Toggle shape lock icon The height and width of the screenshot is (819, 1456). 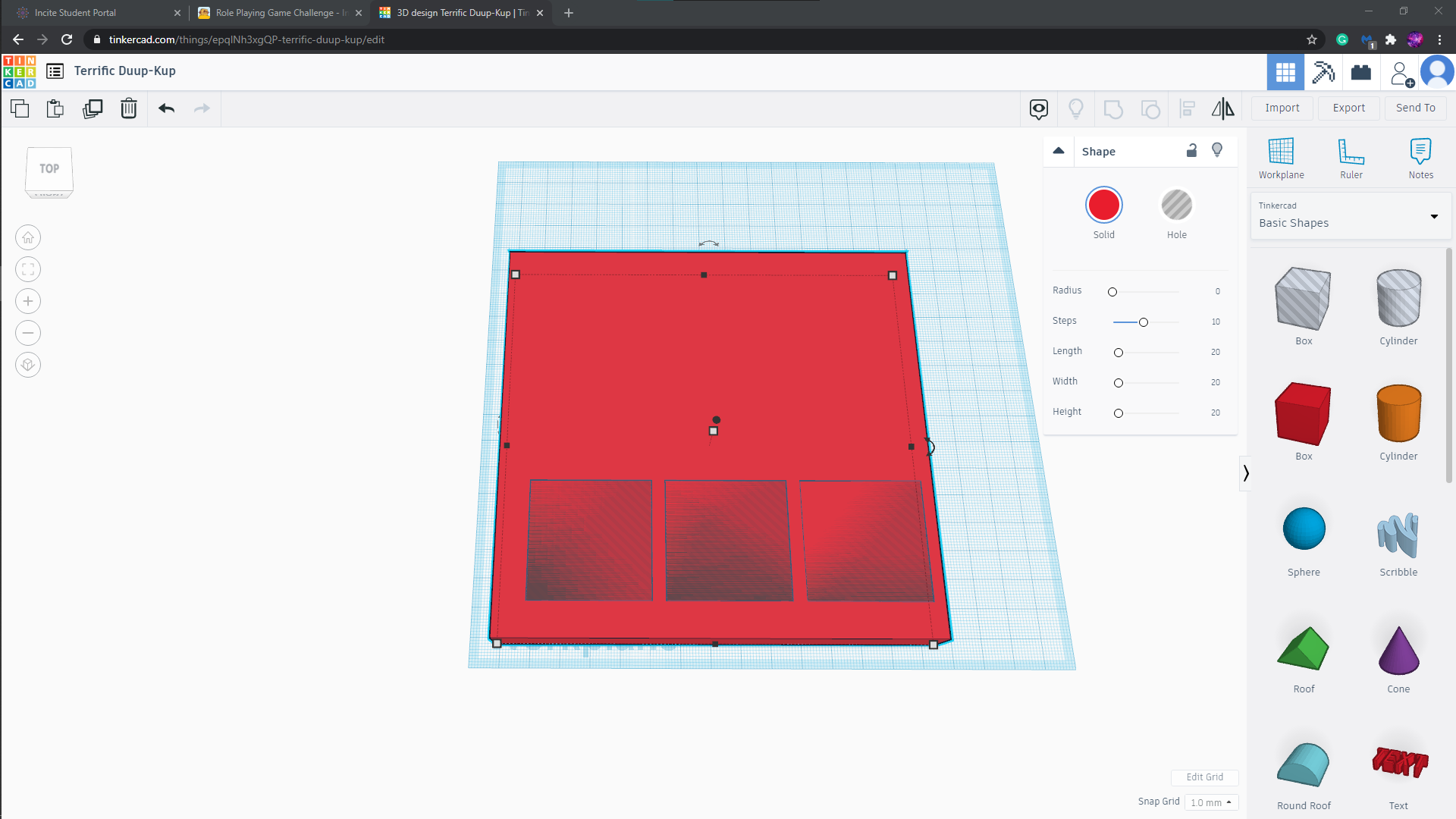1191,150
